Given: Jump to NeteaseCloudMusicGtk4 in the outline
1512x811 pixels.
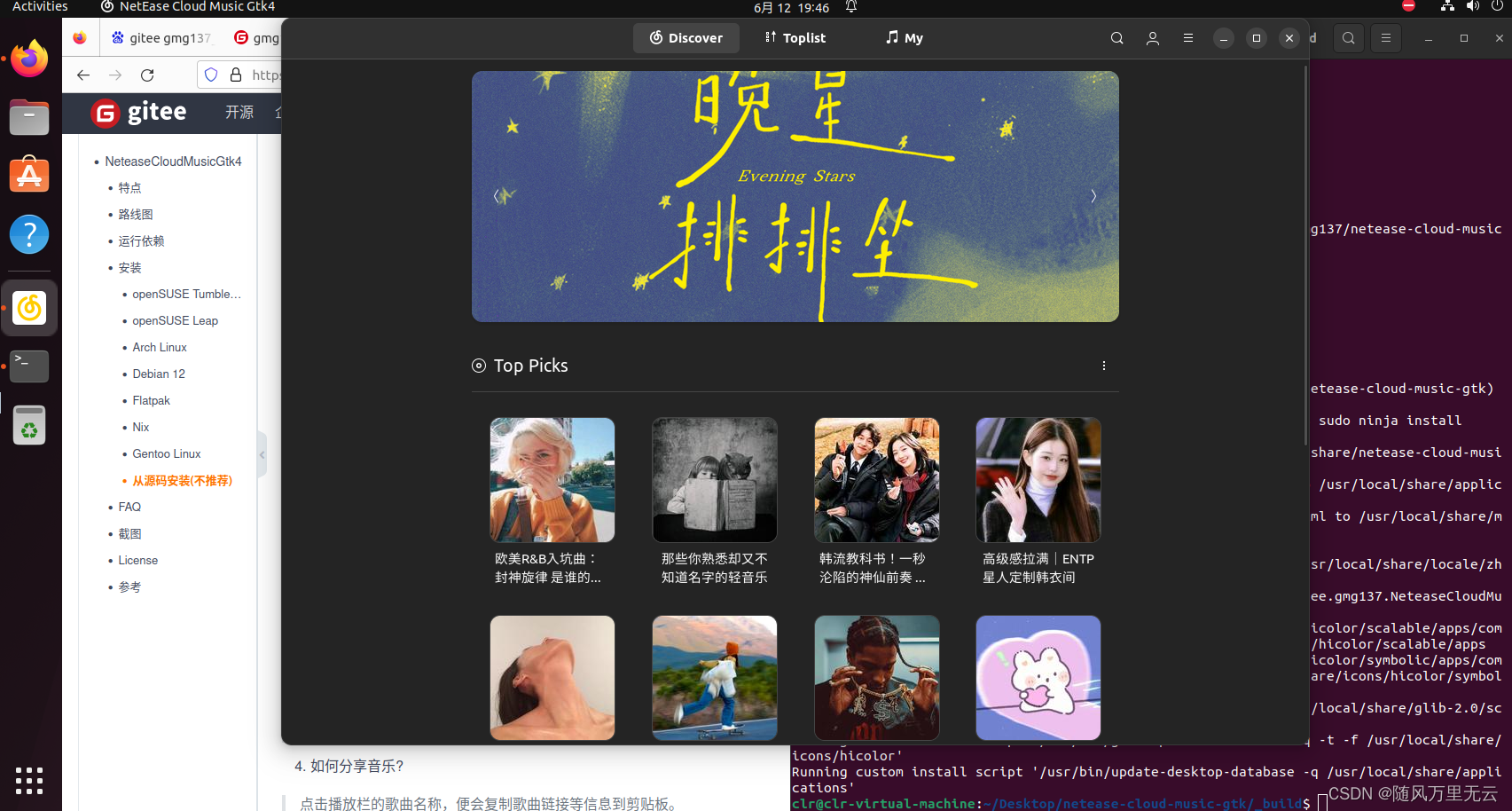Looking at the screenshot, I should [173, 161].
